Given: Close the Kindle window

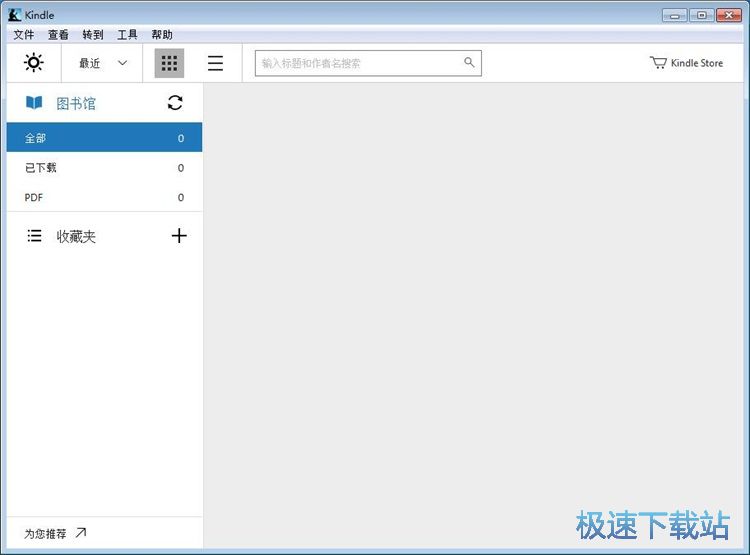Looking at the screenshot, I should click(x=729, y=15).
